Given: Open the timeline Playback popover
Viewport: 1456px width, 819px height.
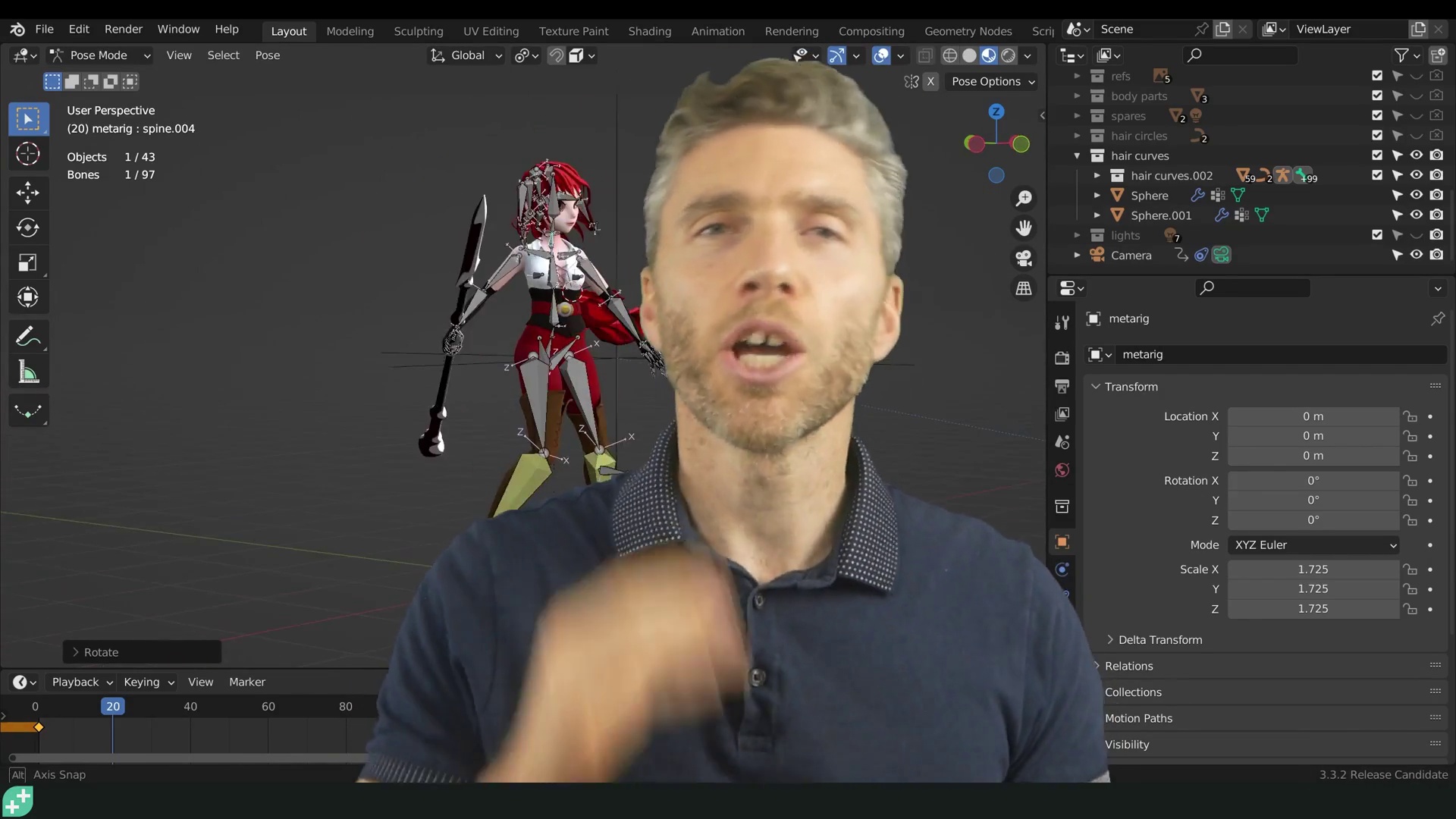Looking at the screenshot, I should point(81,682).
